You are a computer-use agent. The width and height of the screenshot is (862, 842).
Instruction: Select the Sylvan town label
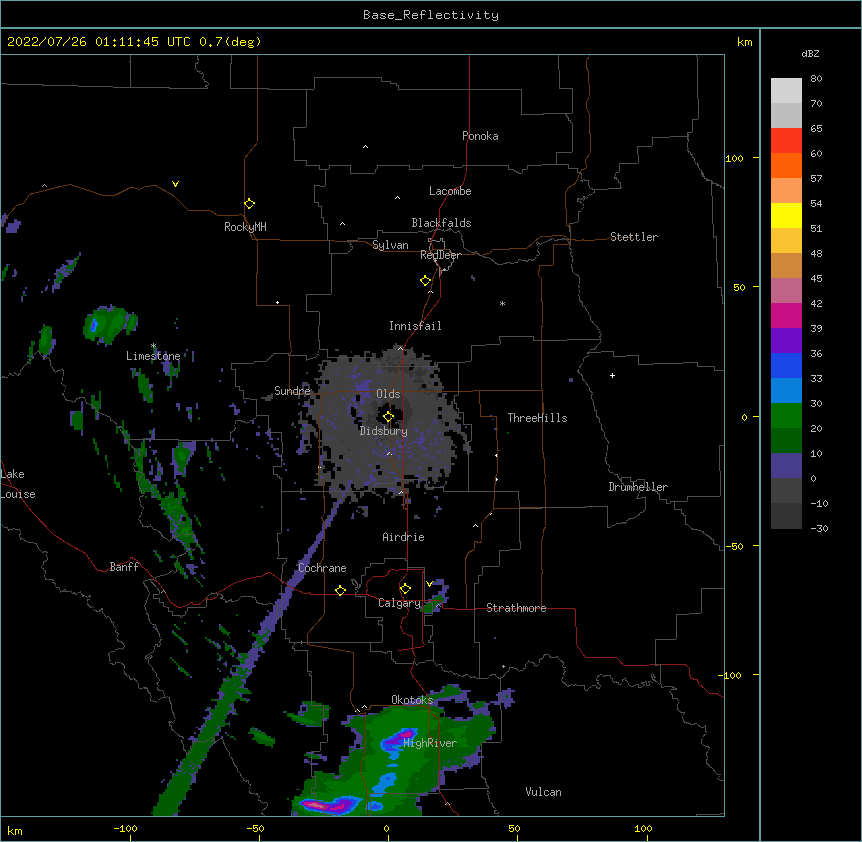390,245
